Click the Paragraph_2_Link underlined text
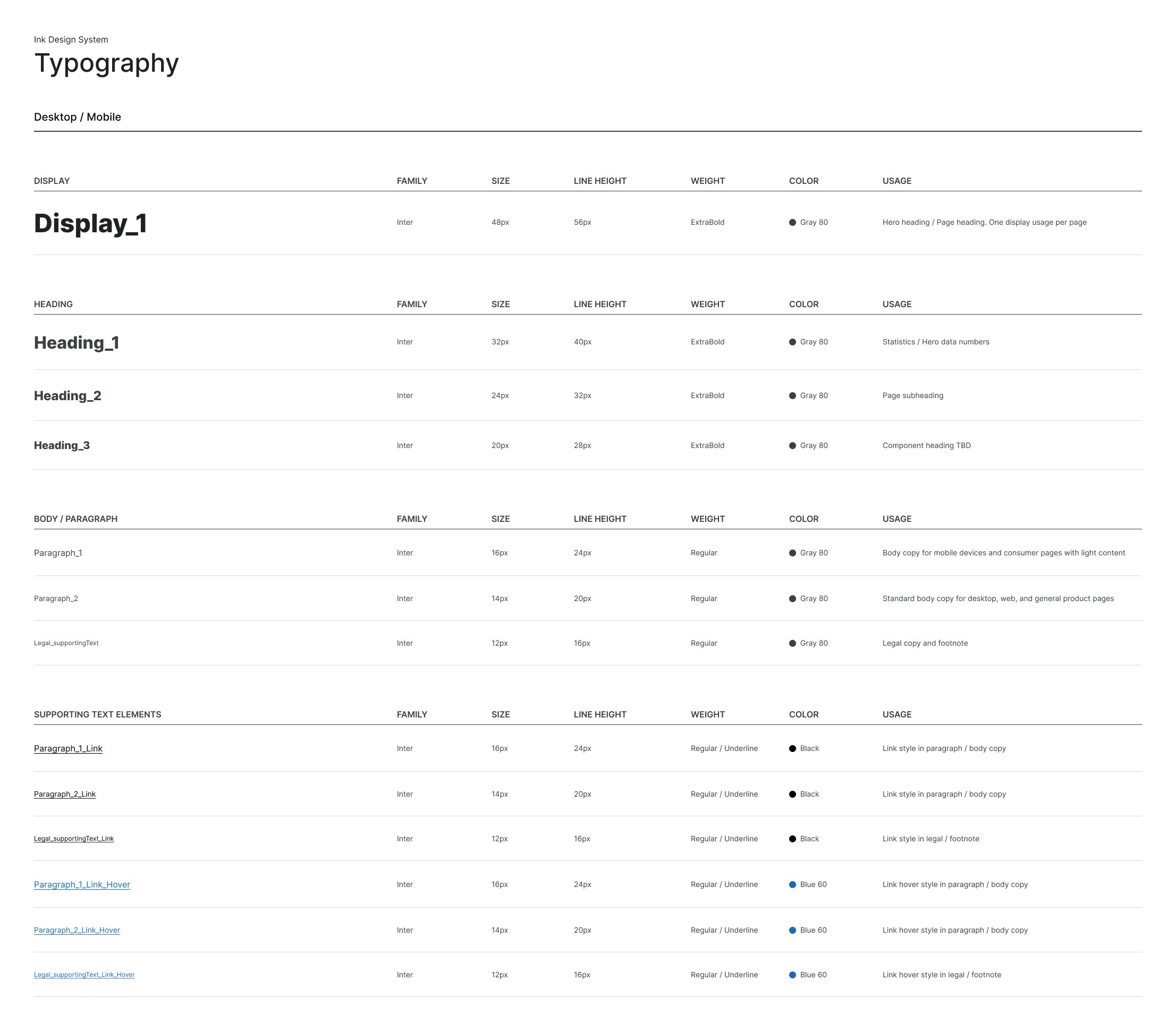The image size is (1176, 1031). click(x=64, y=795)
